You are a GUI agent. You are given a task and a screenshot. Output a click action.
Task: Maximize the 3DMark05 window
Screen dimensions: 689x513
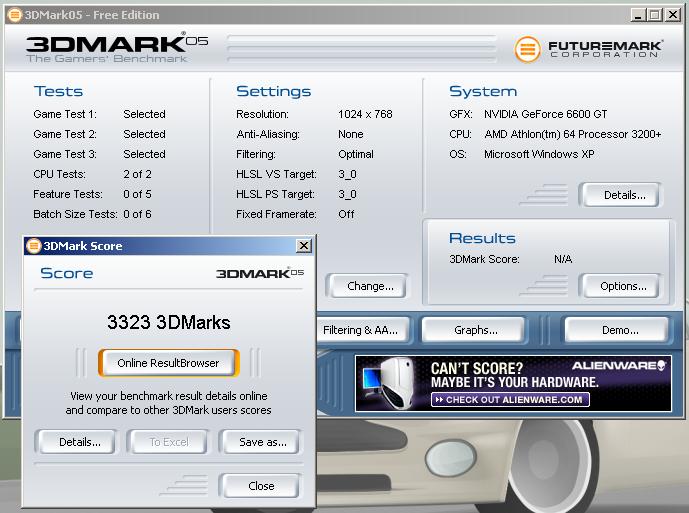[x=654, y=15]
